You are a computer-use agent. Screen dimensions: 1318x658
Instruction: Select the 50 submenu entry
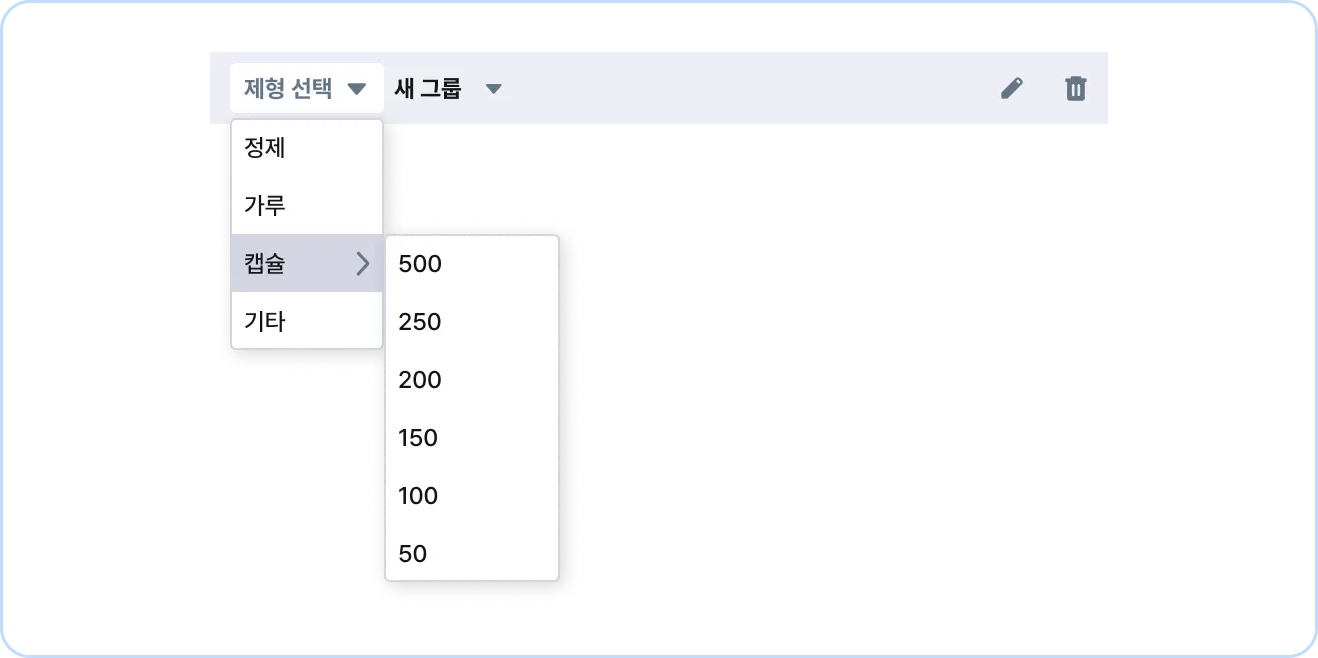472,553
